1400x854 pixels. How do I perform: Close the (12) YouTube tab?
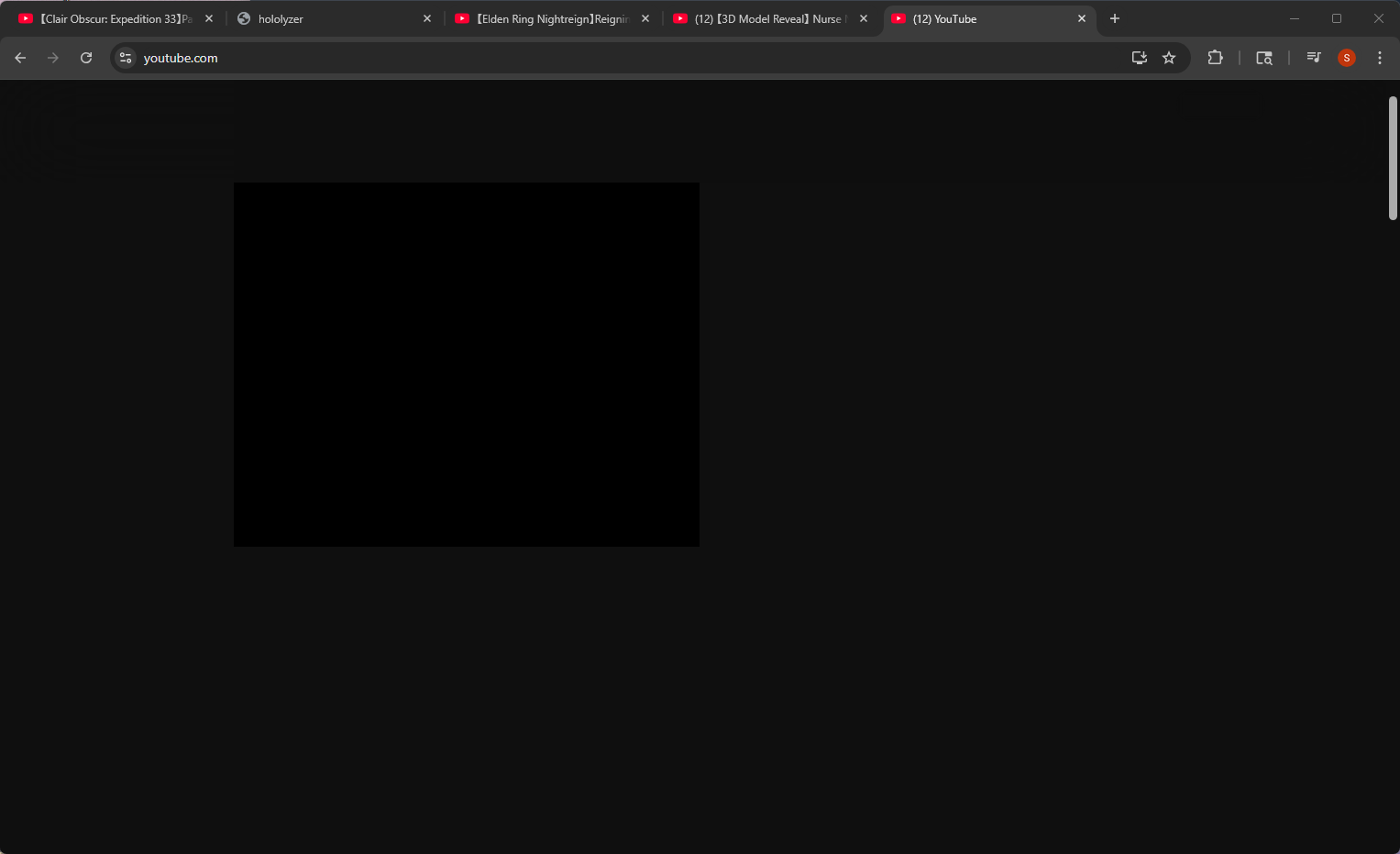(x=1082, y=18)
